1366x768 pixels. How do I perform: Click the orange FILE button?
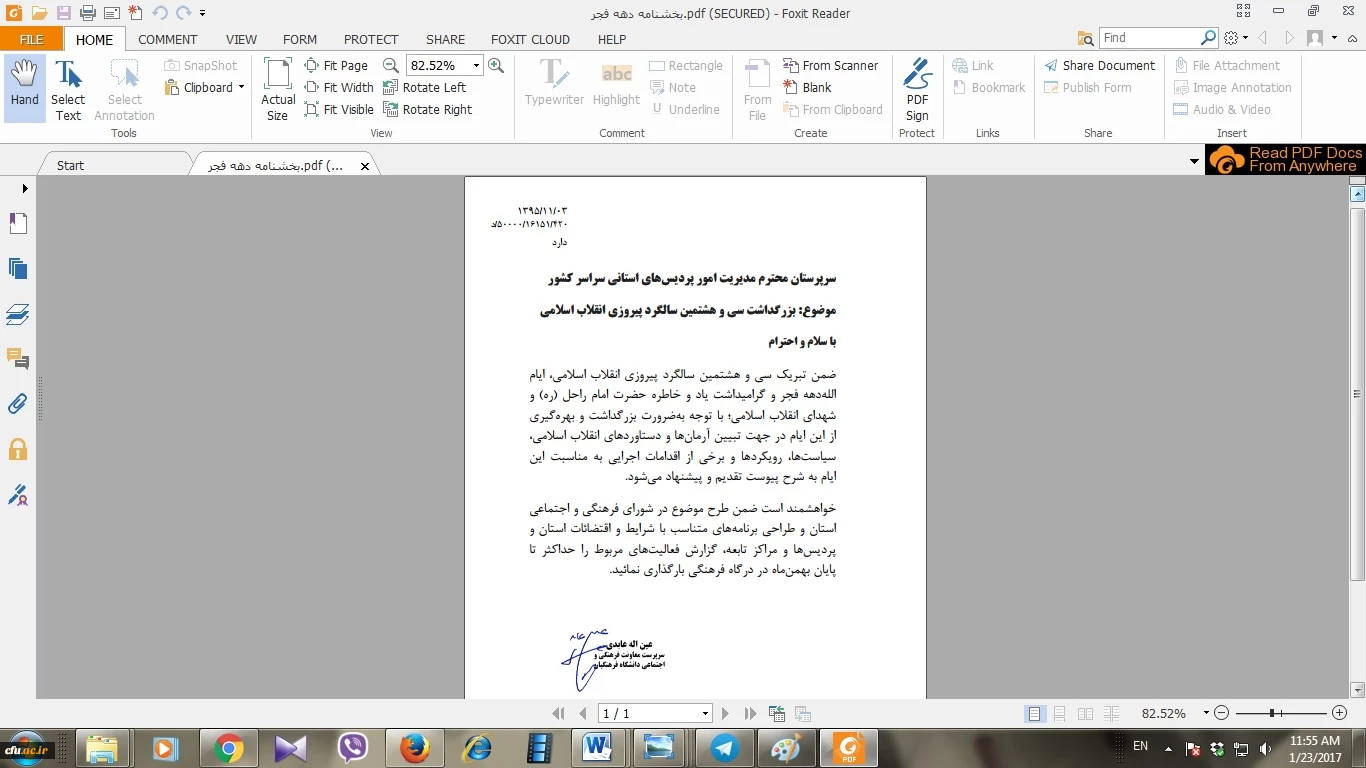pyautogui.click(x=31, y=40)
